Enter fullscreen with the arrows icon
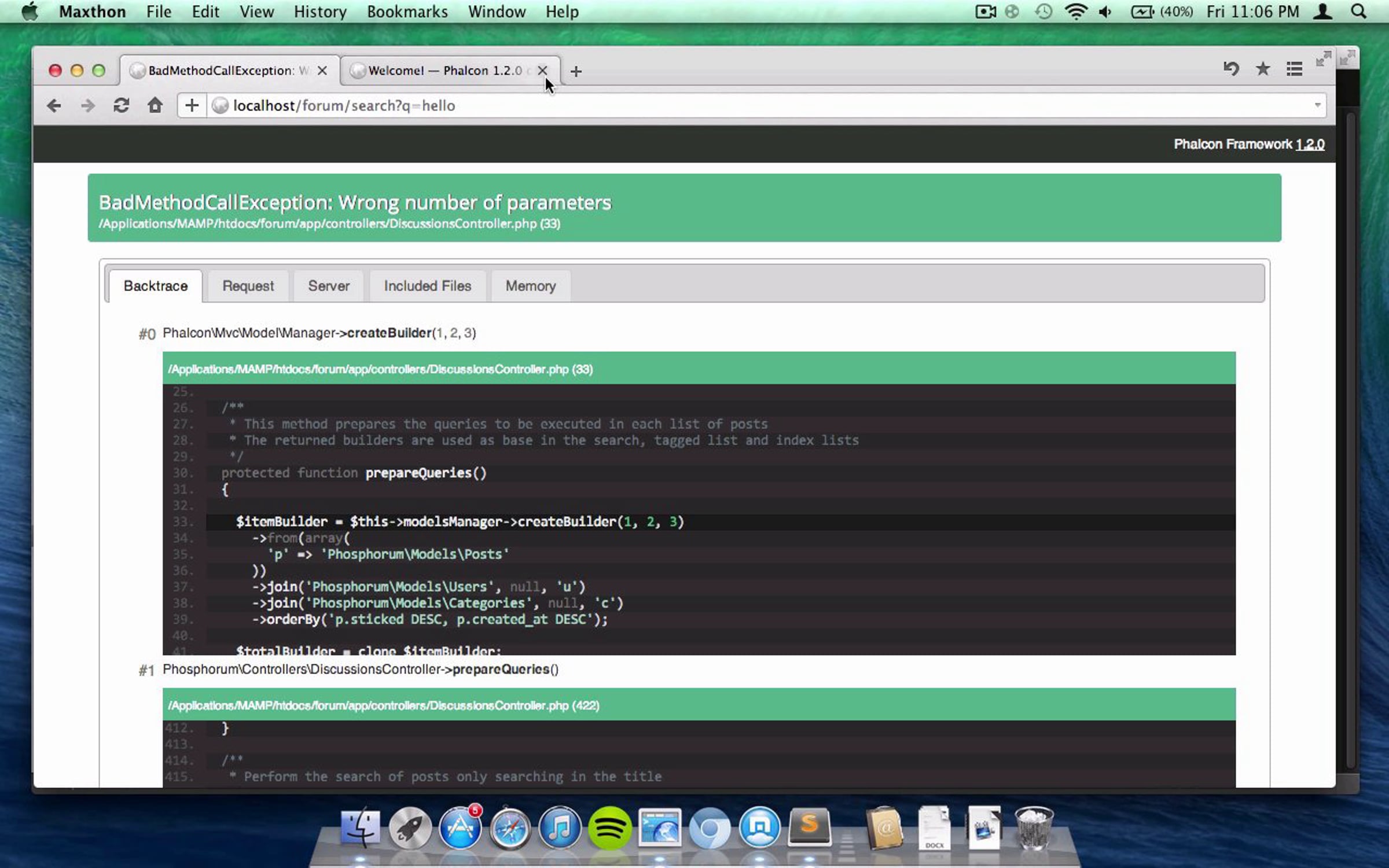This screenshot has width=1389, height=868. coord(1323,58)
